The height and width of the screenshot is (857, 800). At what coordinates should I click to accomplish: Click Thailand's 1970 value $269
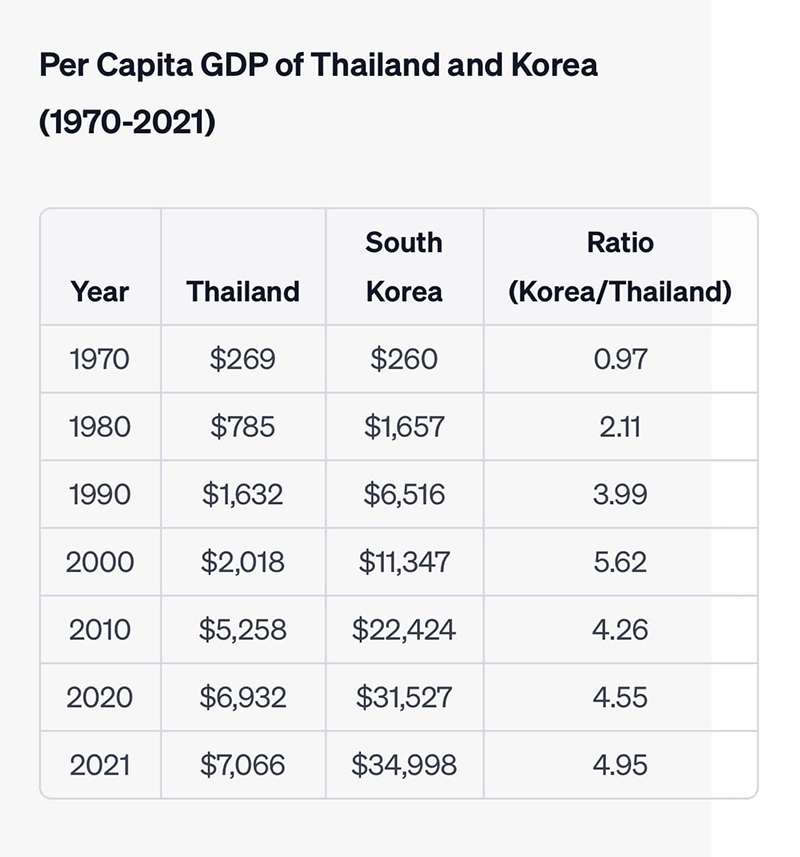[243, 359]
